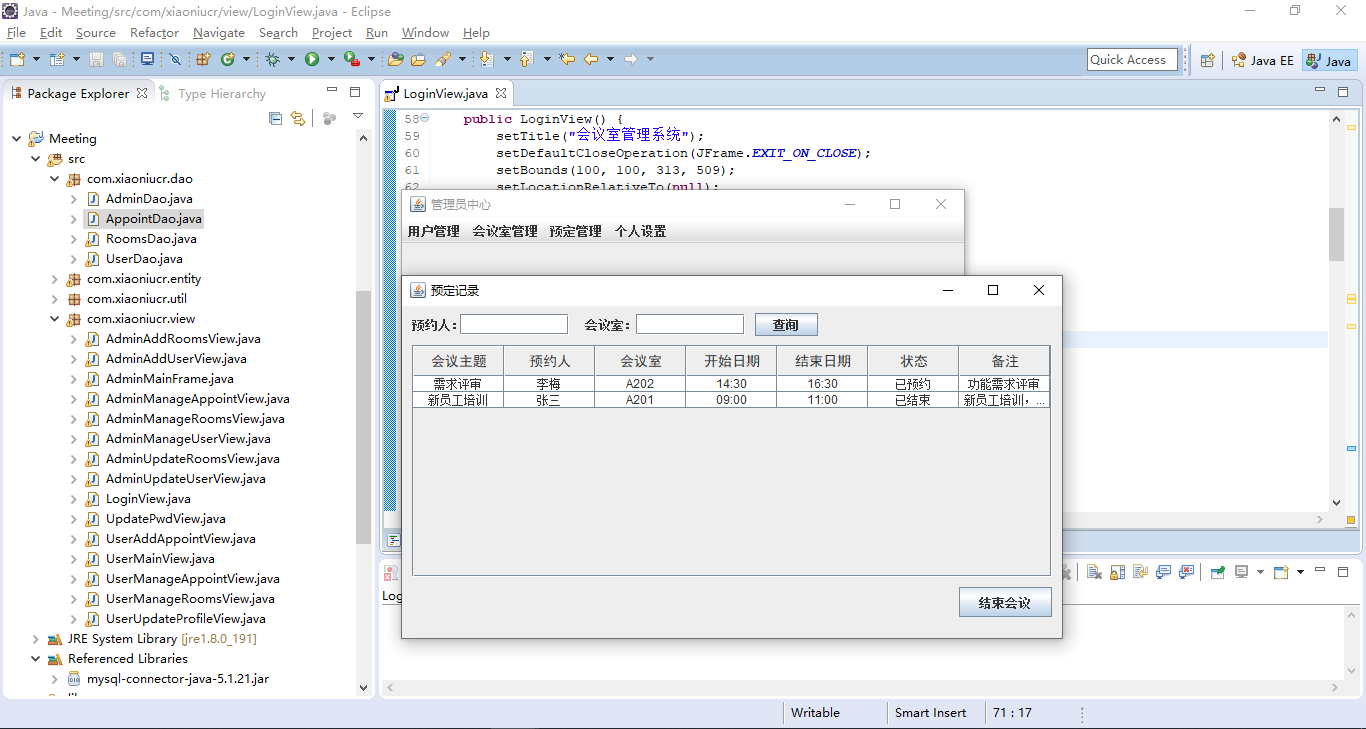Screen dimensions: 1366x729
Task: Click the Quick Access search box
Action: 1132,60
